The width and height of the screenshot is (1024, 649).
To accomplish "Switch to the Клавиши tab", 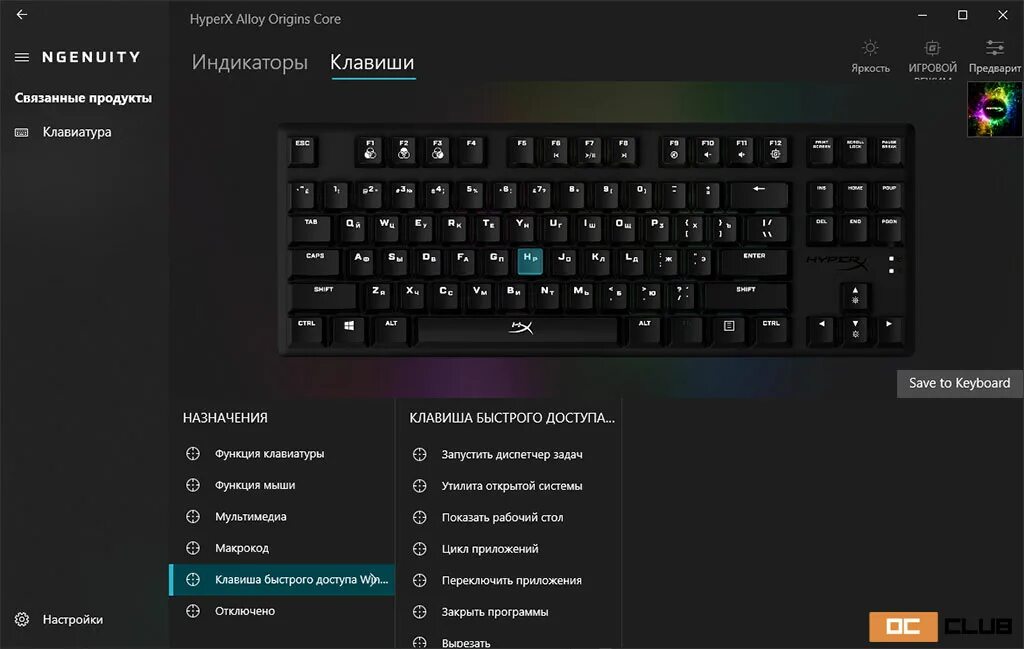I will pos(372,62).
